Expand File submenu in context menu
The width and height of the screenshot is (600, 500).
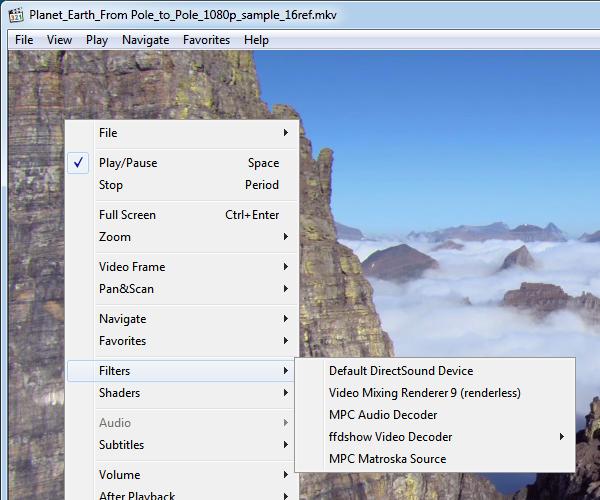tap(182, 133)
